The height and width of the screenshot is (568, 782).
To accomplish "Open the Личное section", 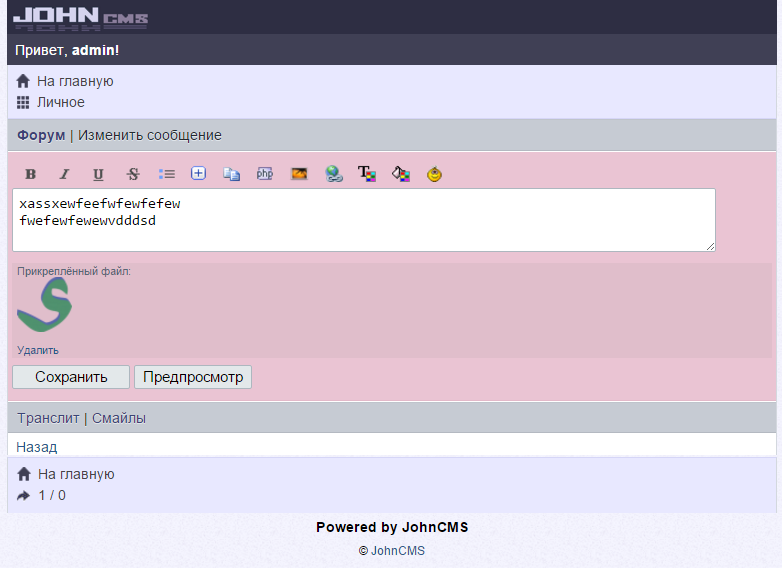I will coord(61,103).
